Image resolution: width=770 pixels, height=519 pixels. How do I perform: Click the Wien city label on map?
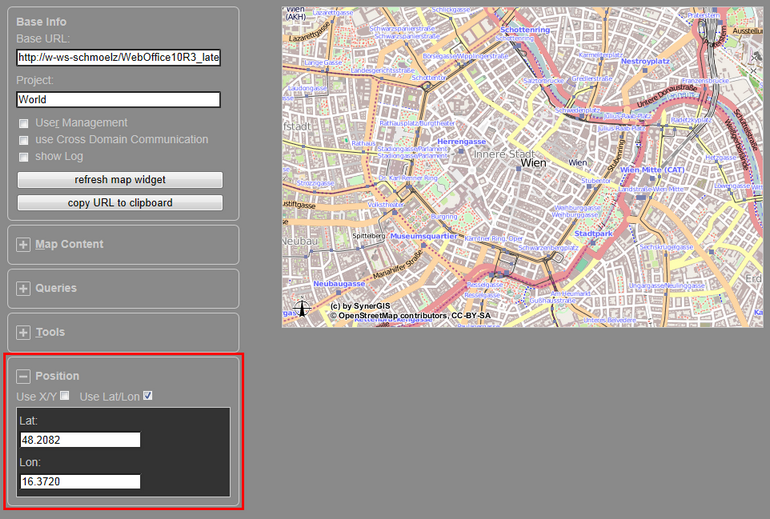533,163
